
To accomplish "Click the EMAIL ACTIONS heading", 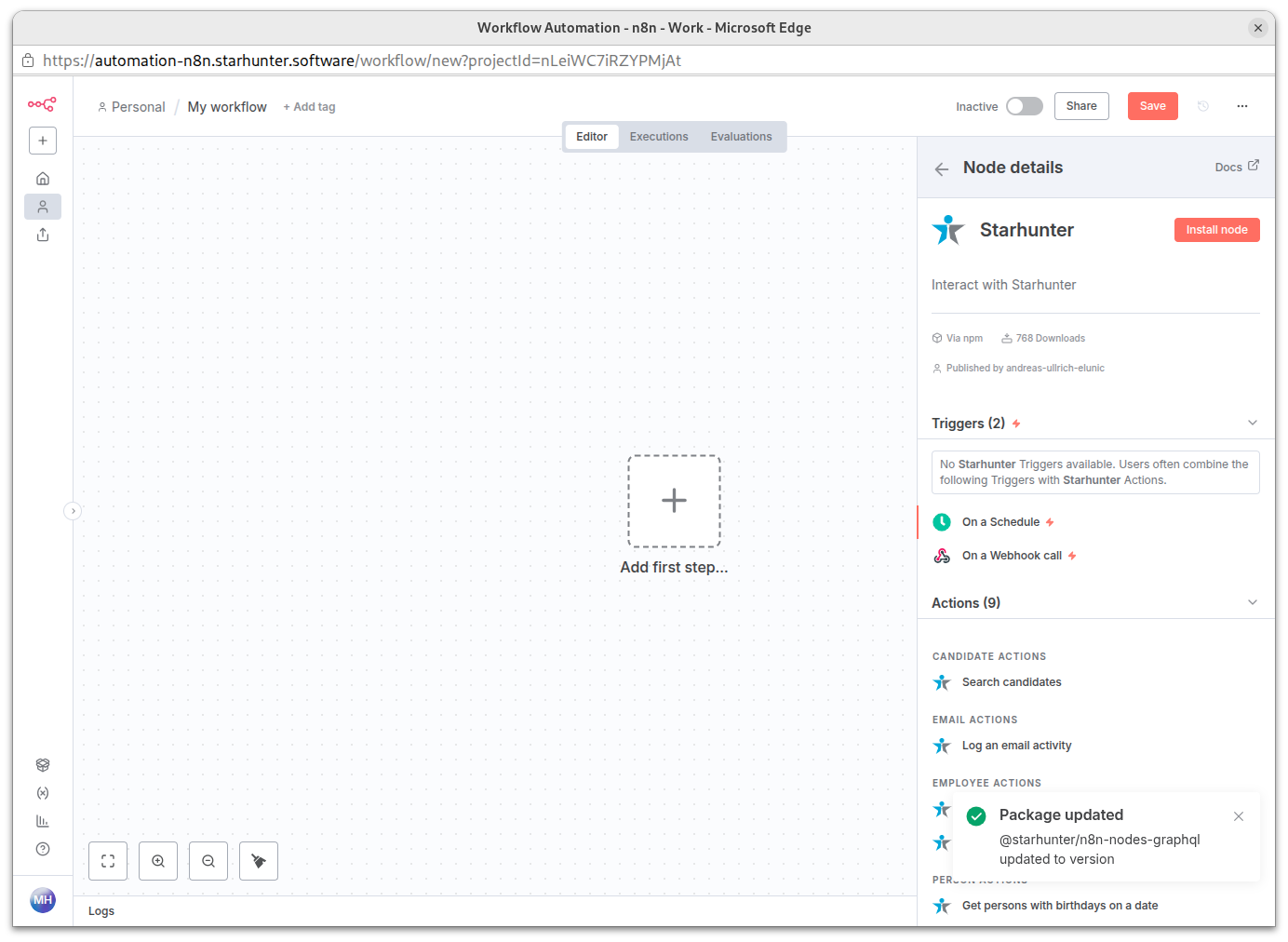I will coord(975,720).
